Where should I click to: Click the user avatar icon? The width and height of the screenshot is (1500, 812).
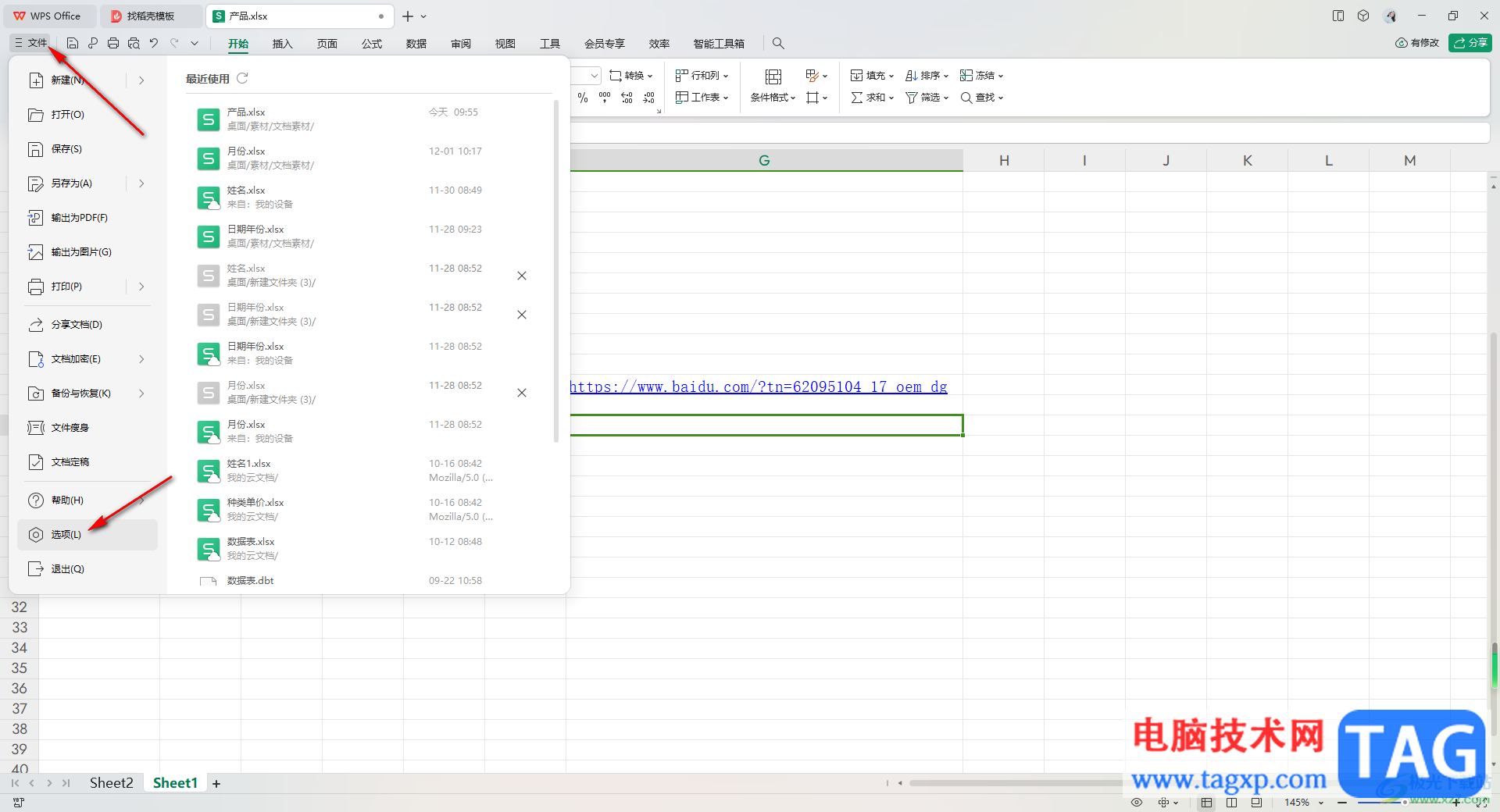coord(1391,16)
